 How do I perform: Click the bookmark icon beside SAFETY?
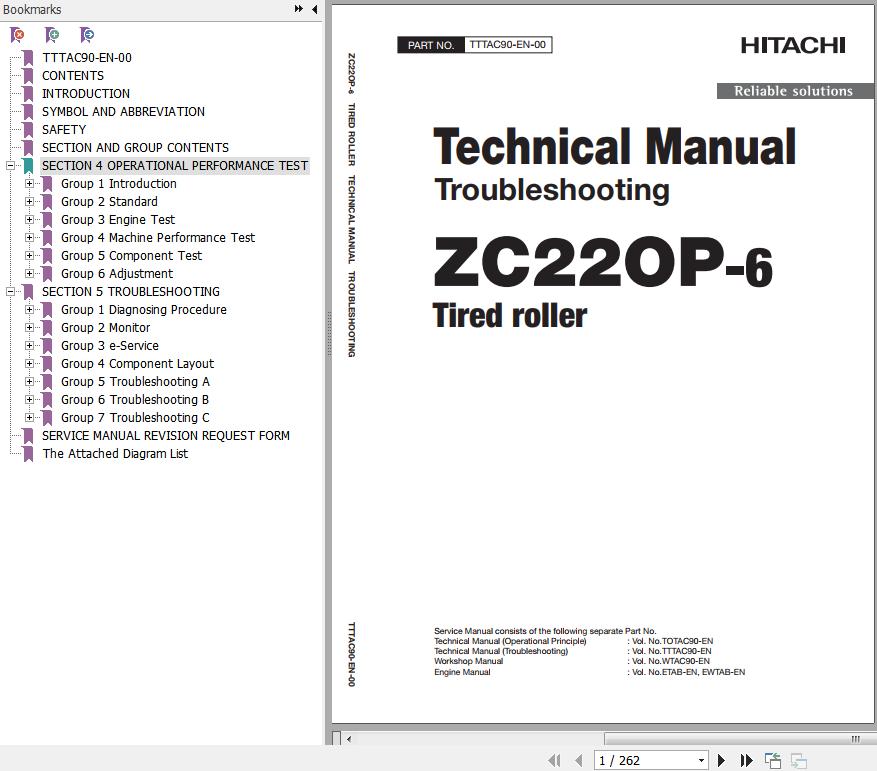point(28,130)
